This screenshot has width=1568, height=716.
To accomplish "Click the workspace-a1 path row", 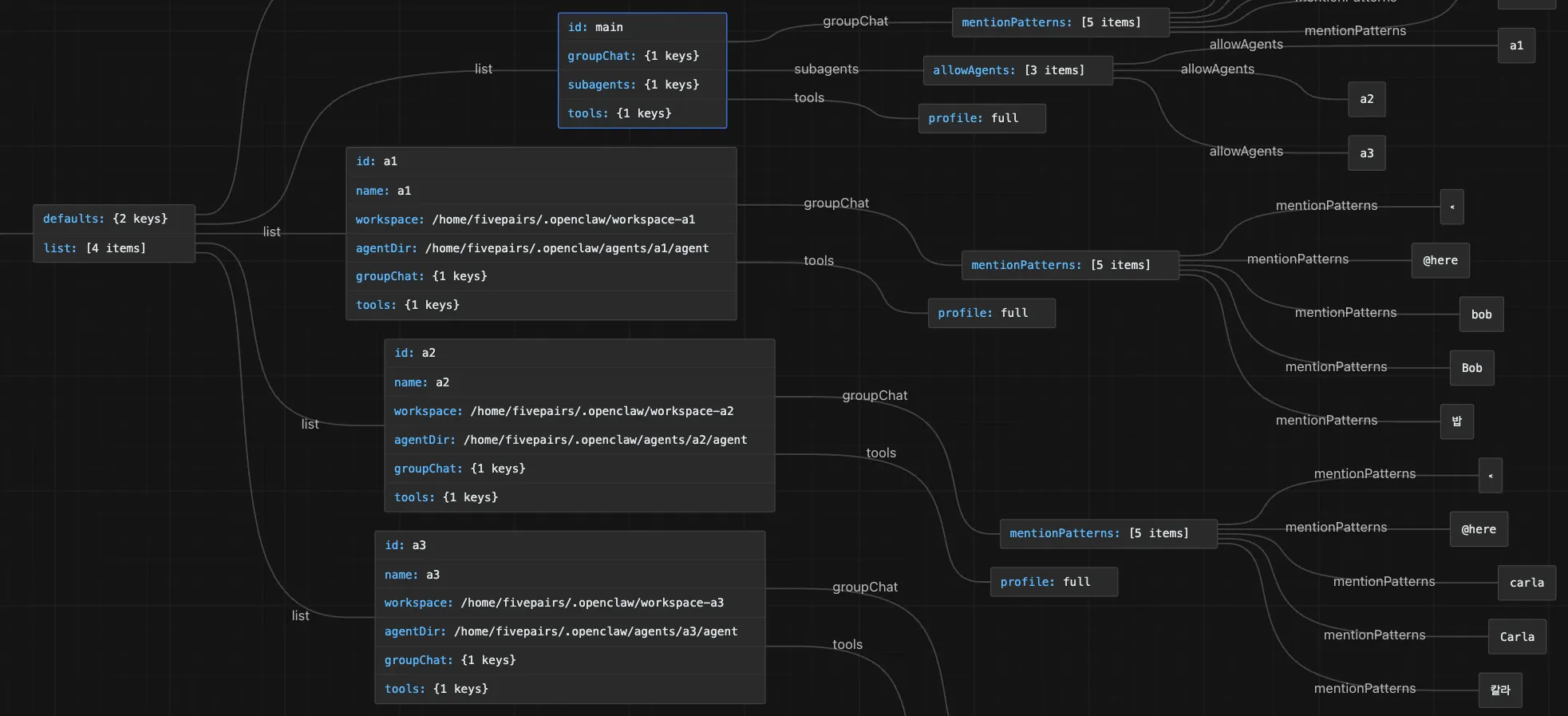I will (x=540, y=220).
